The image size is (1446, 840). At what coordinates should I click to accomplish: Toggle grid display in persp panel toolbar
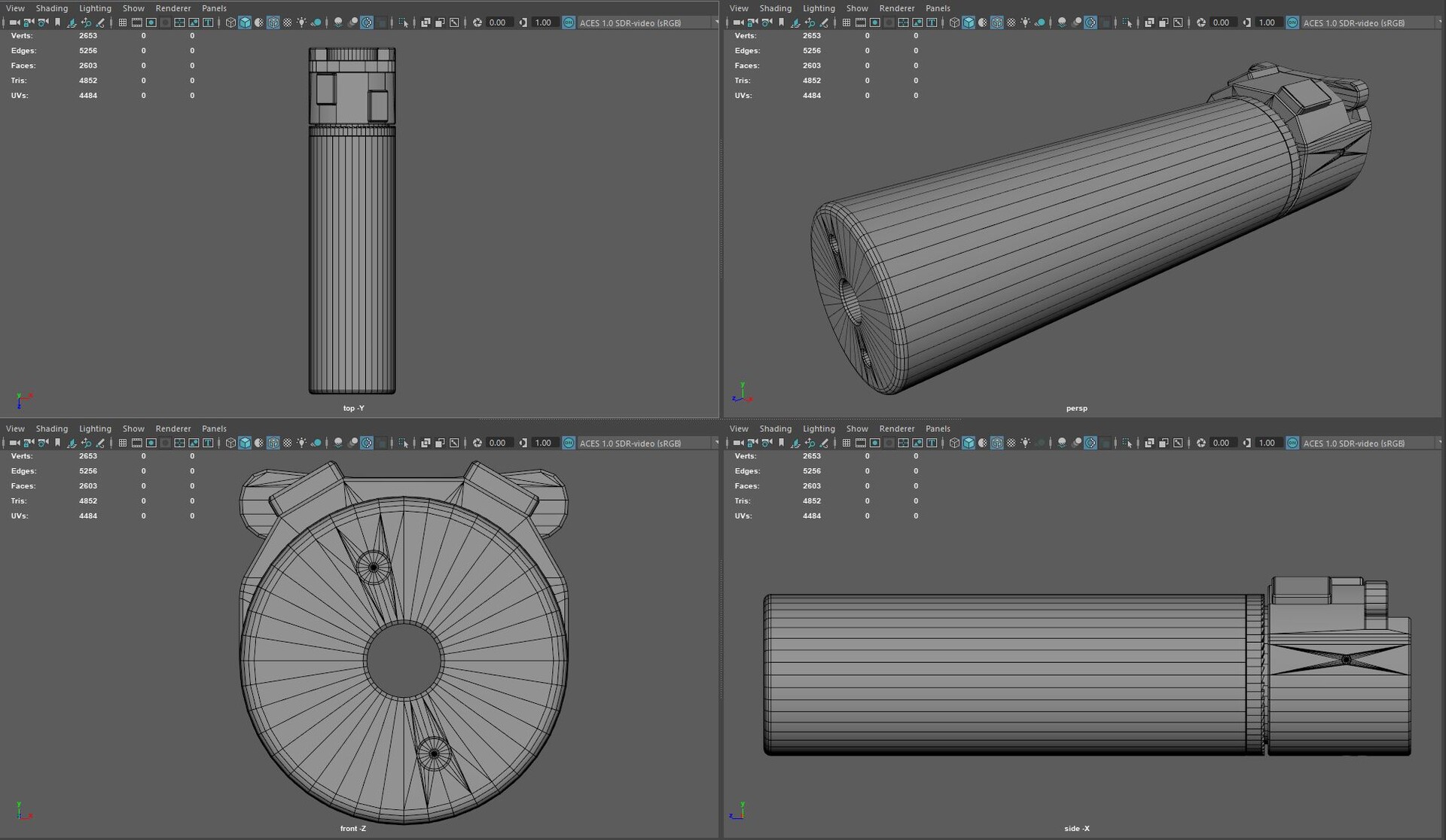pos(846,23)
